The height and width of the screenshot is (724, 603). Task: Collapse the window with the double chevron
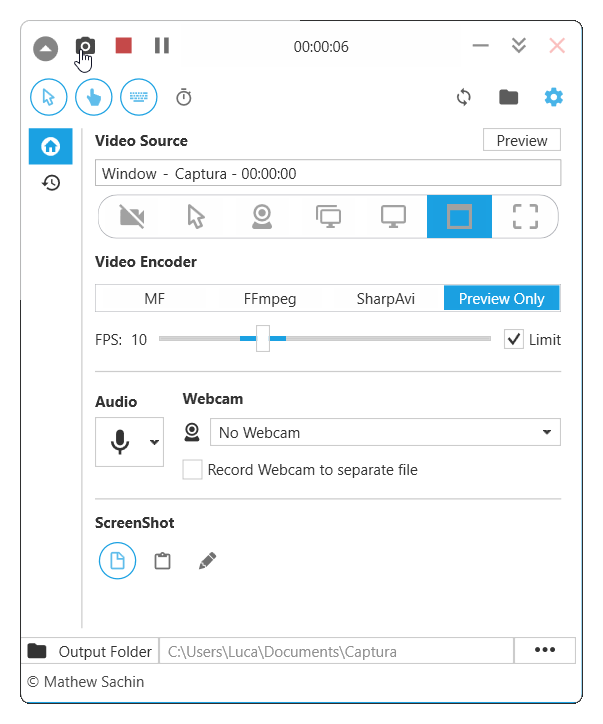pyautogui.click(x=518, y=46)
